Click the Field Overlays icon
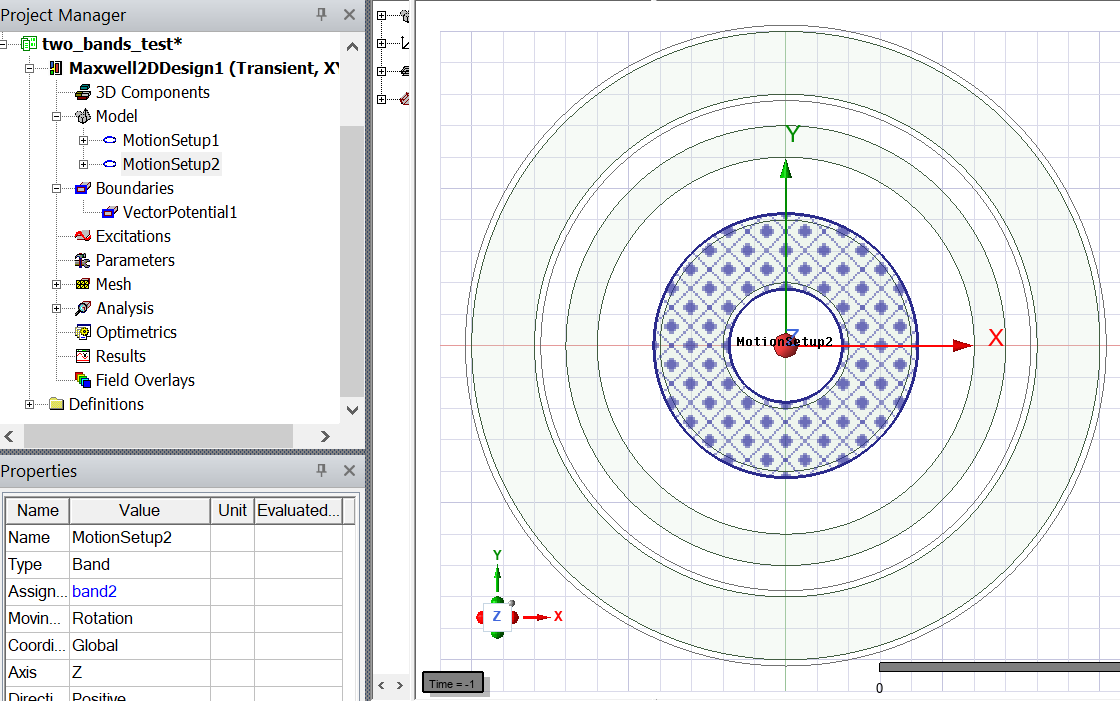The width and height of the screenshot is (1120, 701). coord(83,380)
